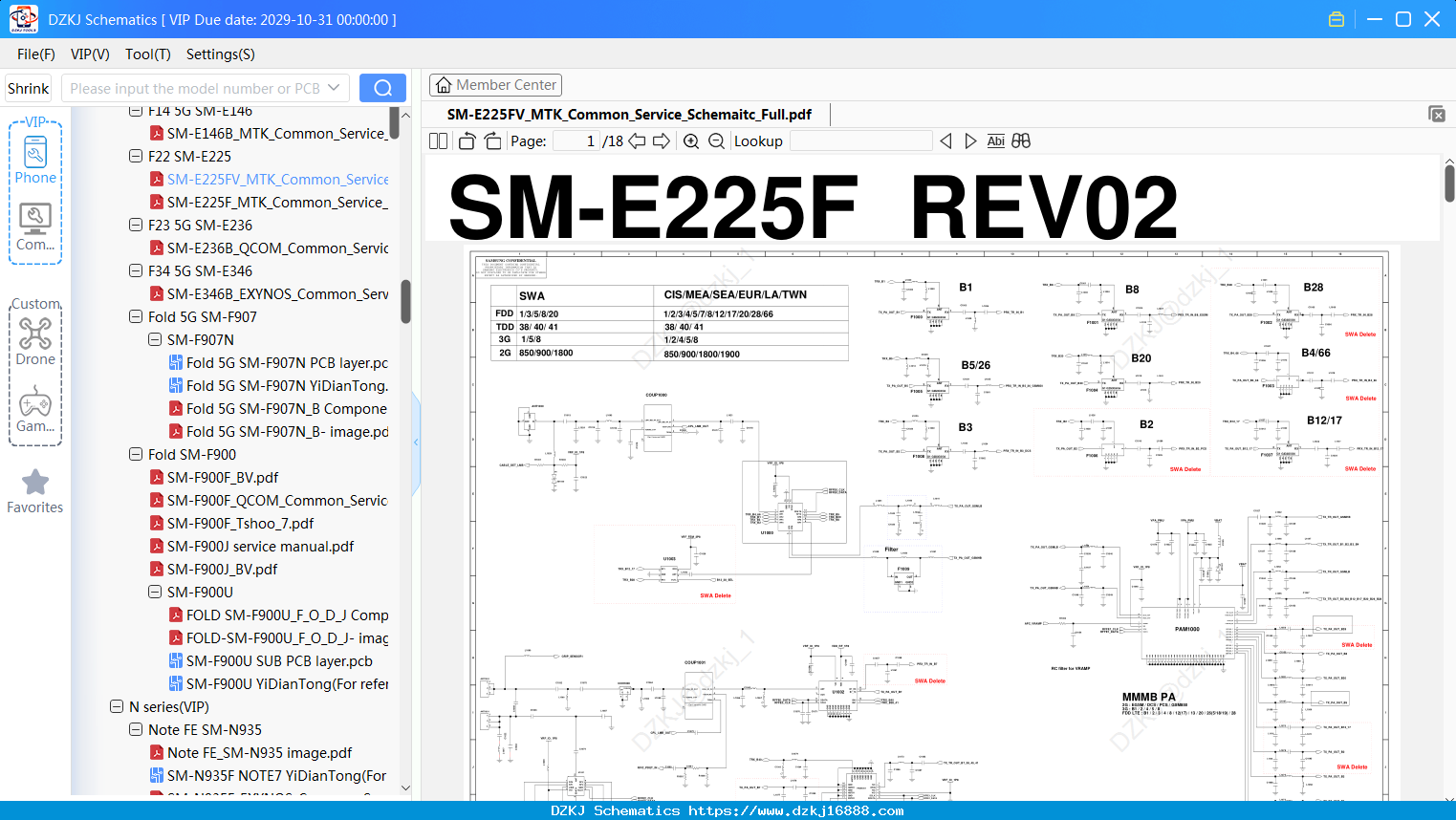The image size is (1456, 820).
Task: Click the blue search button
Action: (382, 88)
